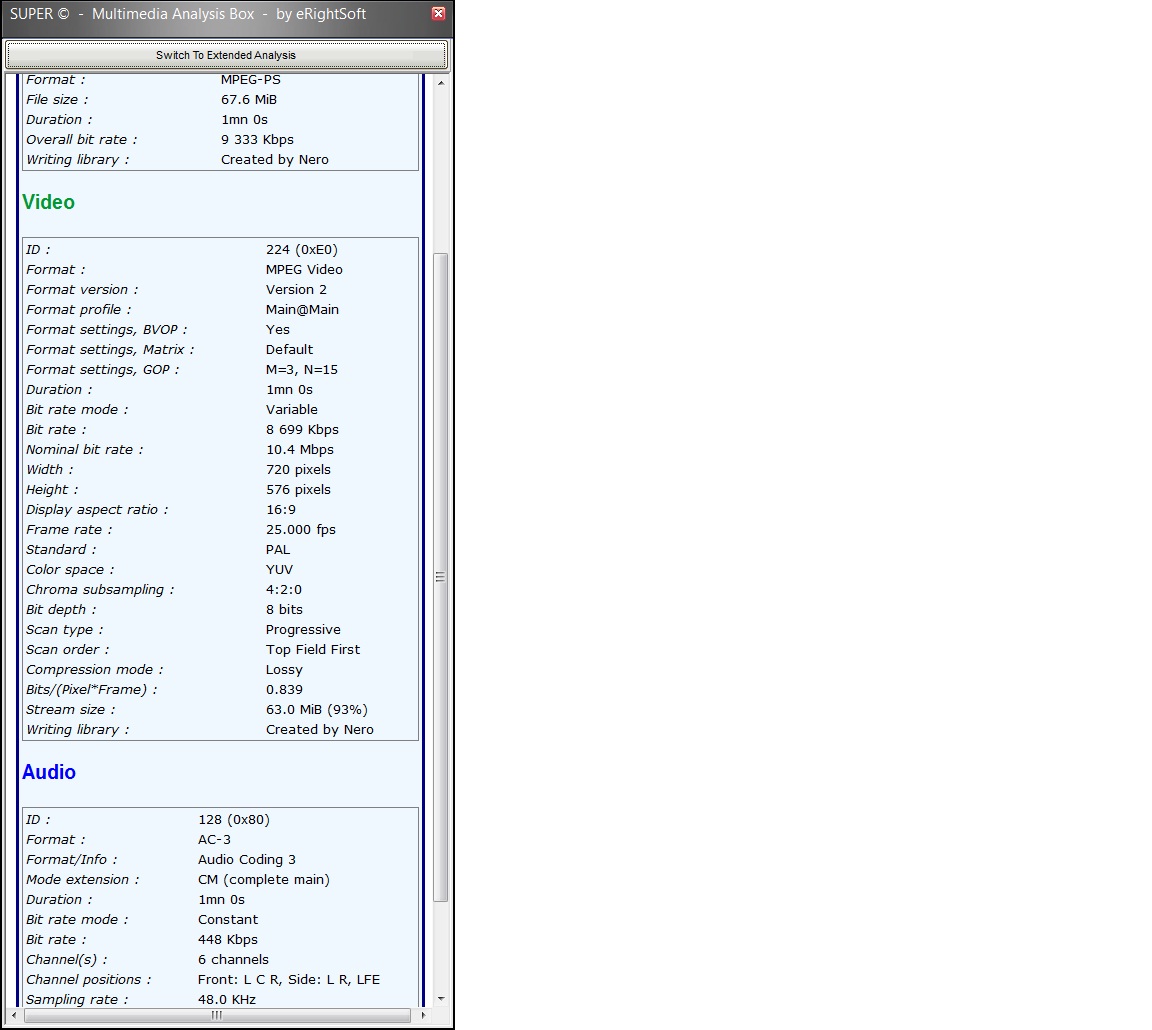Click the window title SUPER Multimedia Analysis Box
Image resolution: width=1152 pixels, height=1030 pixels.
(187, 14)
